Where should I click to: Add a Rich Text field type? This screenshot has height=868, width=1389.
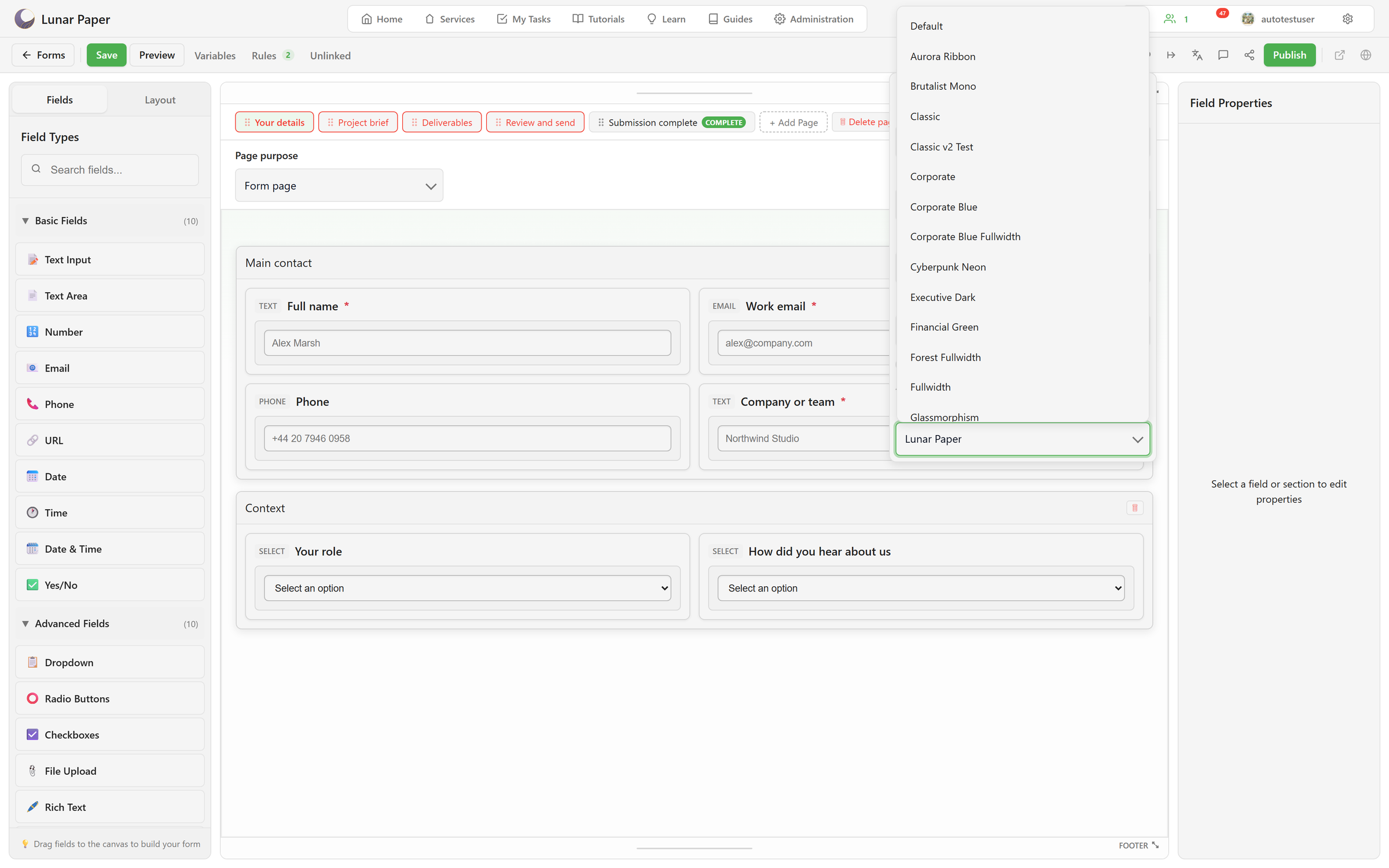pyautogui.click(x=110, y=807)
